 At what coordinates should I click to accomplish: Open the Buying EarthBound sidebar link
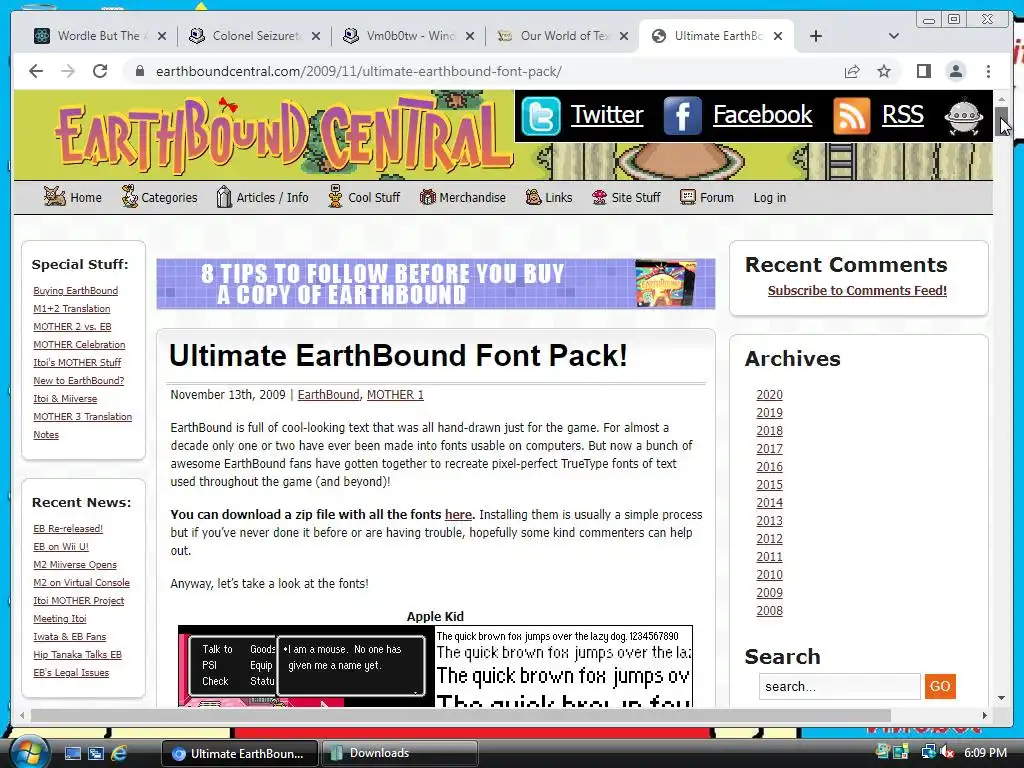pyautogui.click(x=76, y=291)
